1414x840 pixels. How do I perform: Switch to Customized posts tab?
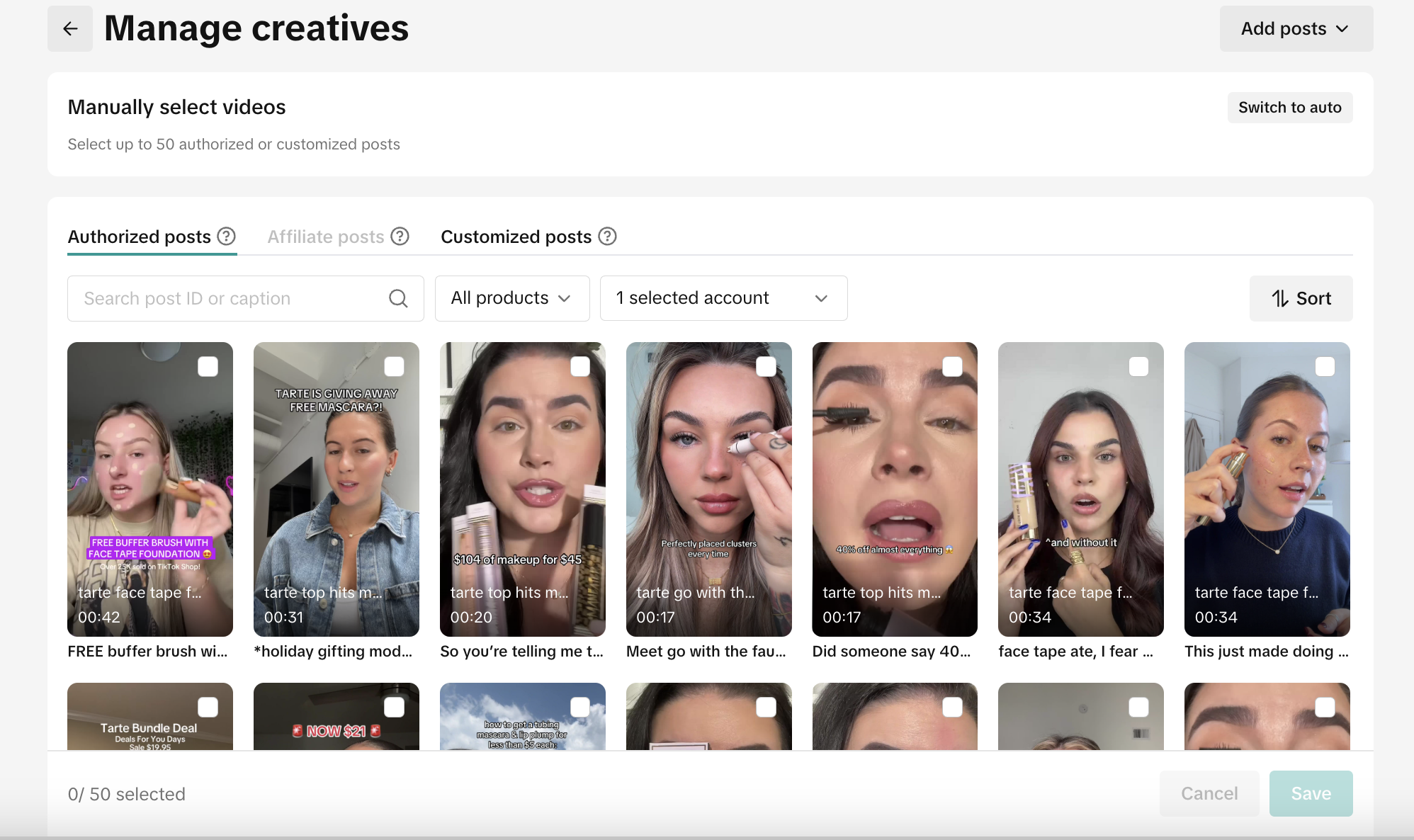click(516, 237)
